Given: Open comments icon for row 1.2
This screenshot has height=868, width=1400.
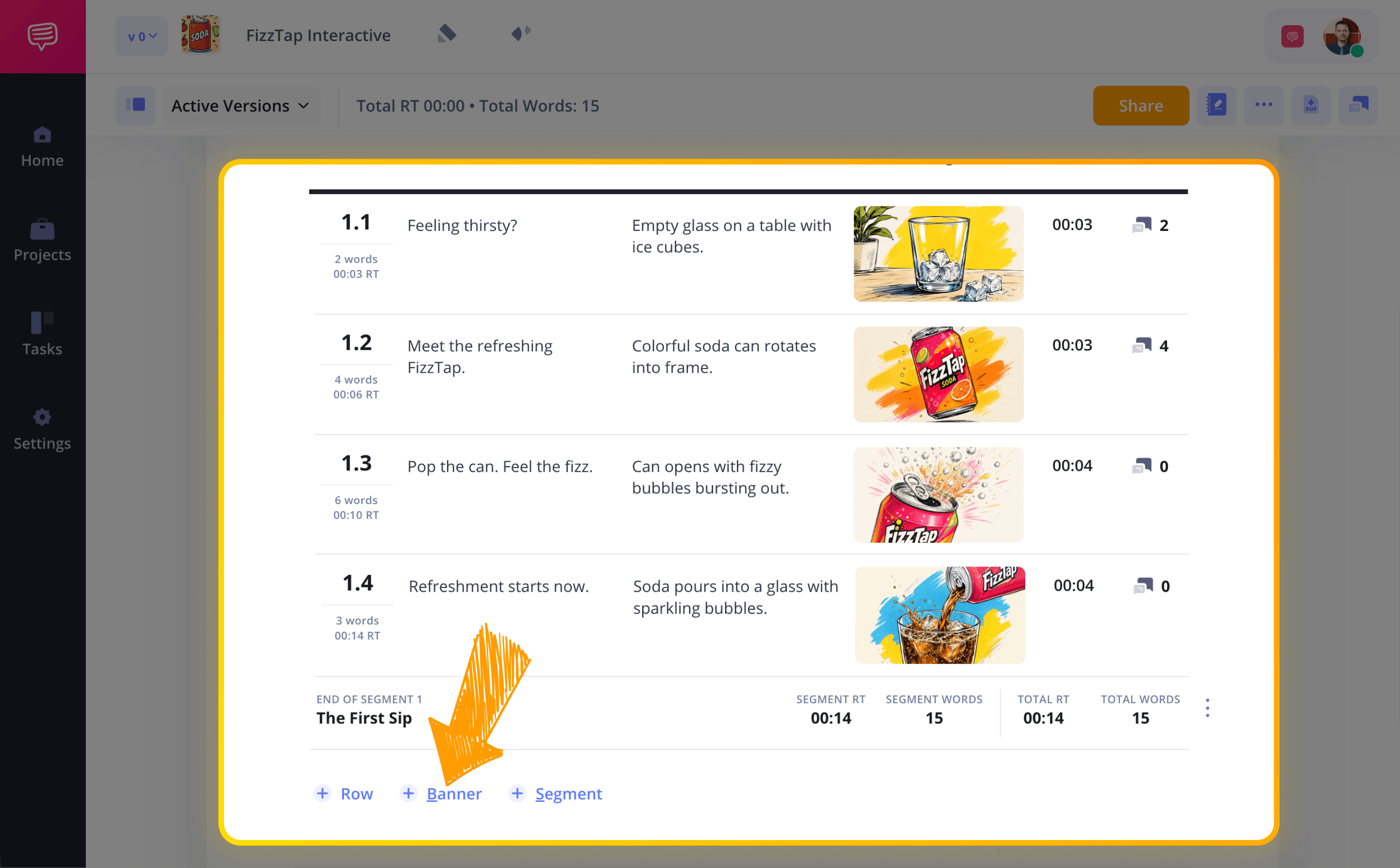Looking at the screenshot, I should point(1141,345).
